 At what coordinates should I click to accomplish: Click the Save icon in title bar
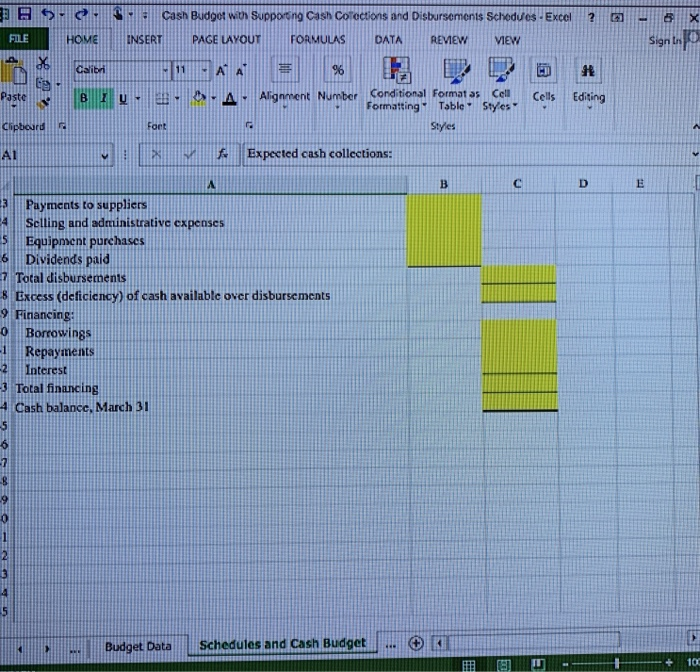click(24, 15)
